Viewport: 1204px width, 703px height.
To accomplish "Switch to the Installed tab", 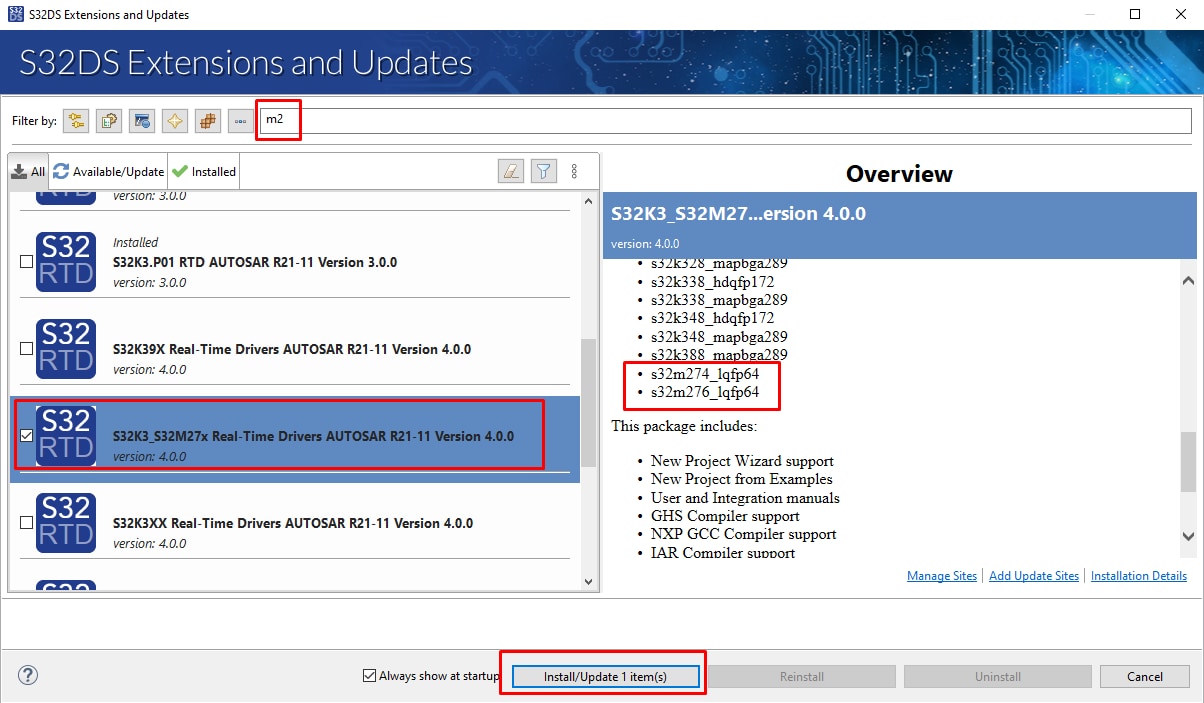I will click(204, 172).
